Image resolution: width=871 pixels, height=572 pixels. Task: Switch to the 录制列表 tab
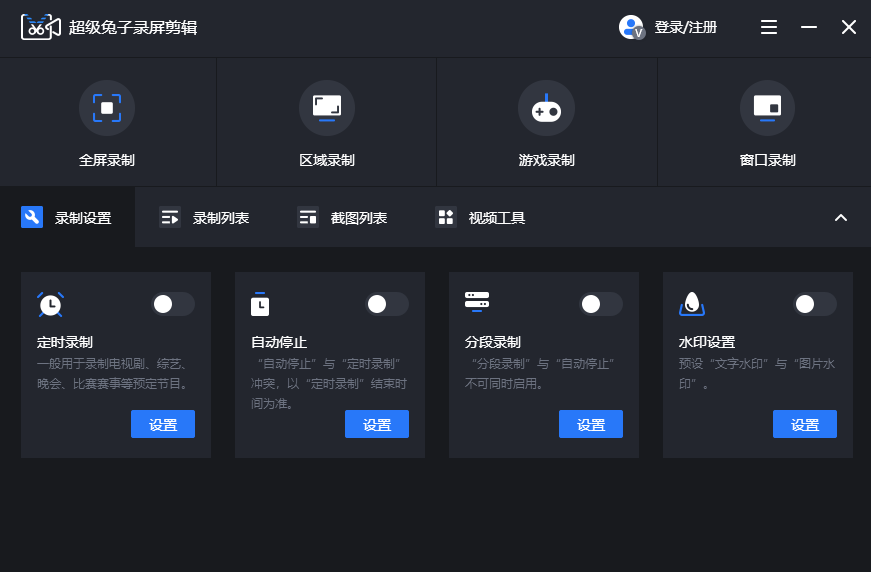point(205,218)
